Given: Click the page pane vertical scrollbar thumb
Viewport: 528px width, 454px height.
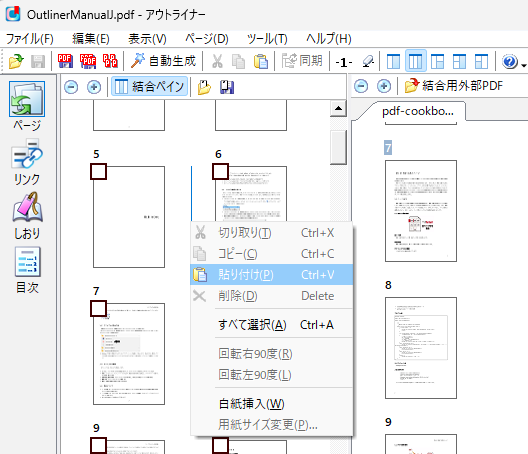Looking at the screenshot, I should pos(338,147).
